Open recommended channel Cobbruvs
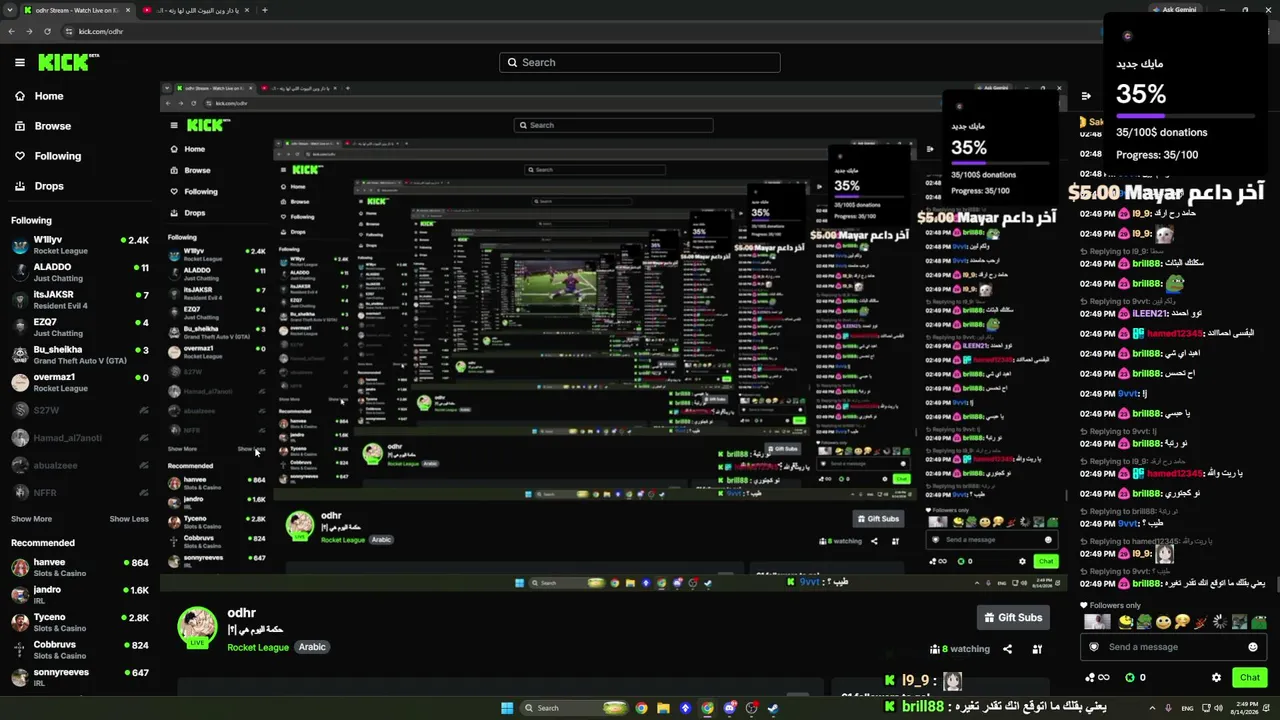1280x720 pixels. coord(80,650)
